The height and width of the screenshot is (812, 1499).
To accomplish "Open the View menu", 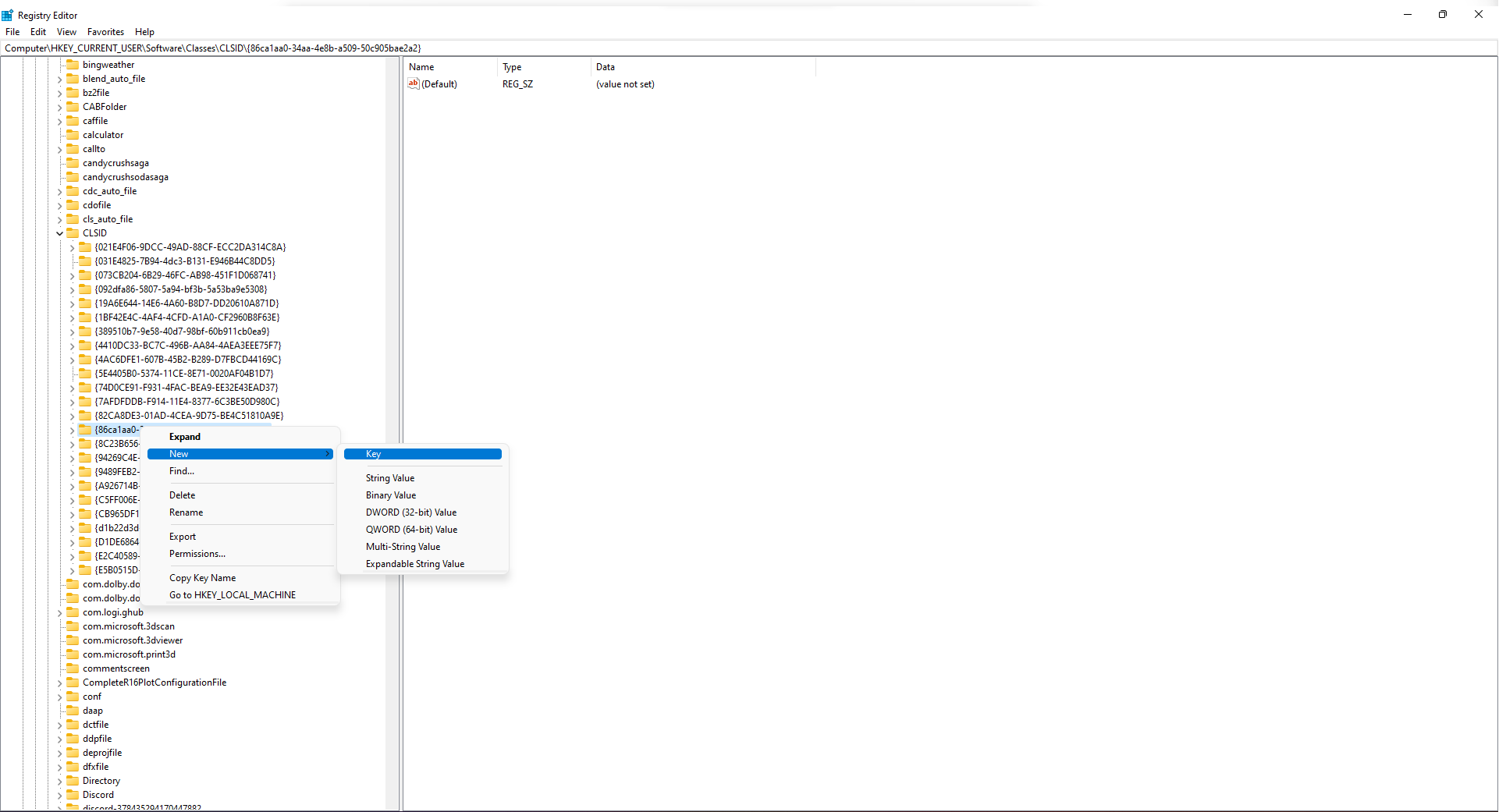I will (66, 32).
